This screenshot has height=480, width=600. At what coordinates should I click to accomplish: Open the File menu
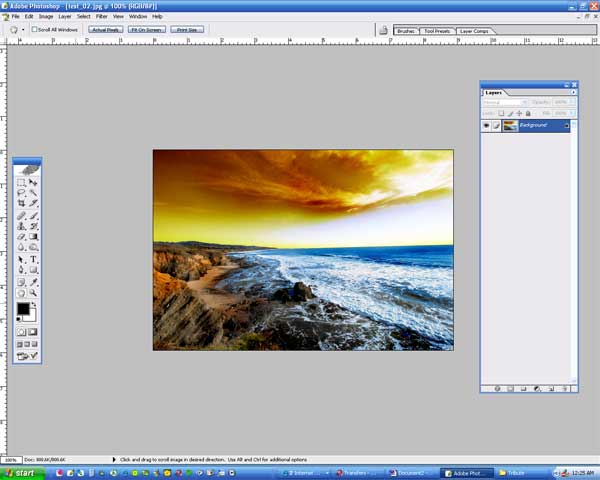tap(15, 16)
